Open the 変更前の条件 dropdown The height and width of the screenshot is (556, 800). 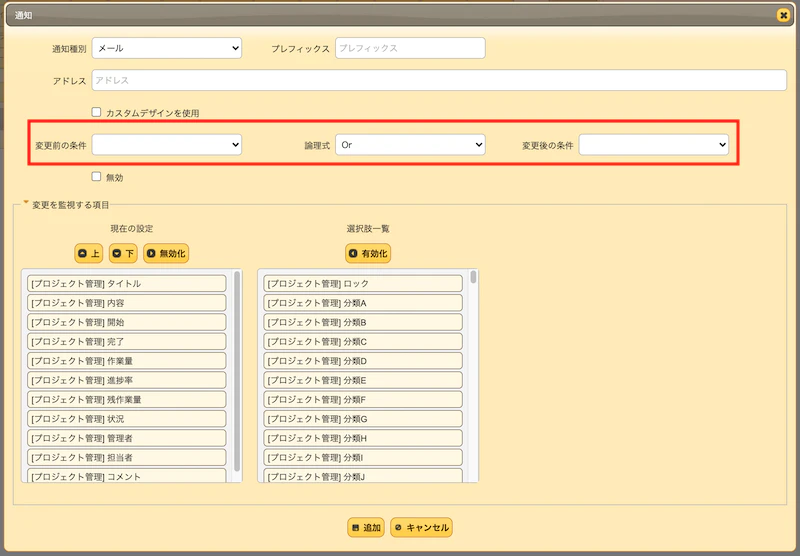[x=167, y=145]
